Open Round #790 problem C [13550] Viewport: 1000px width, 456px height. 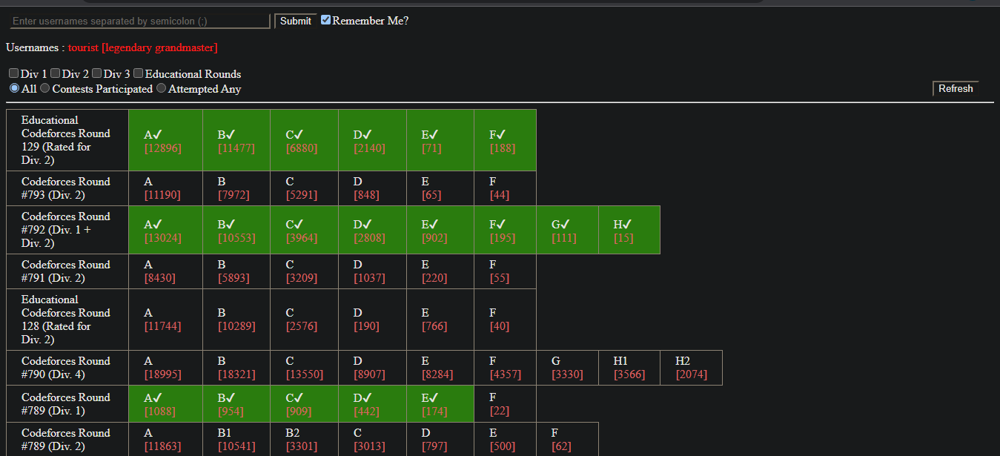pos(304,368)
